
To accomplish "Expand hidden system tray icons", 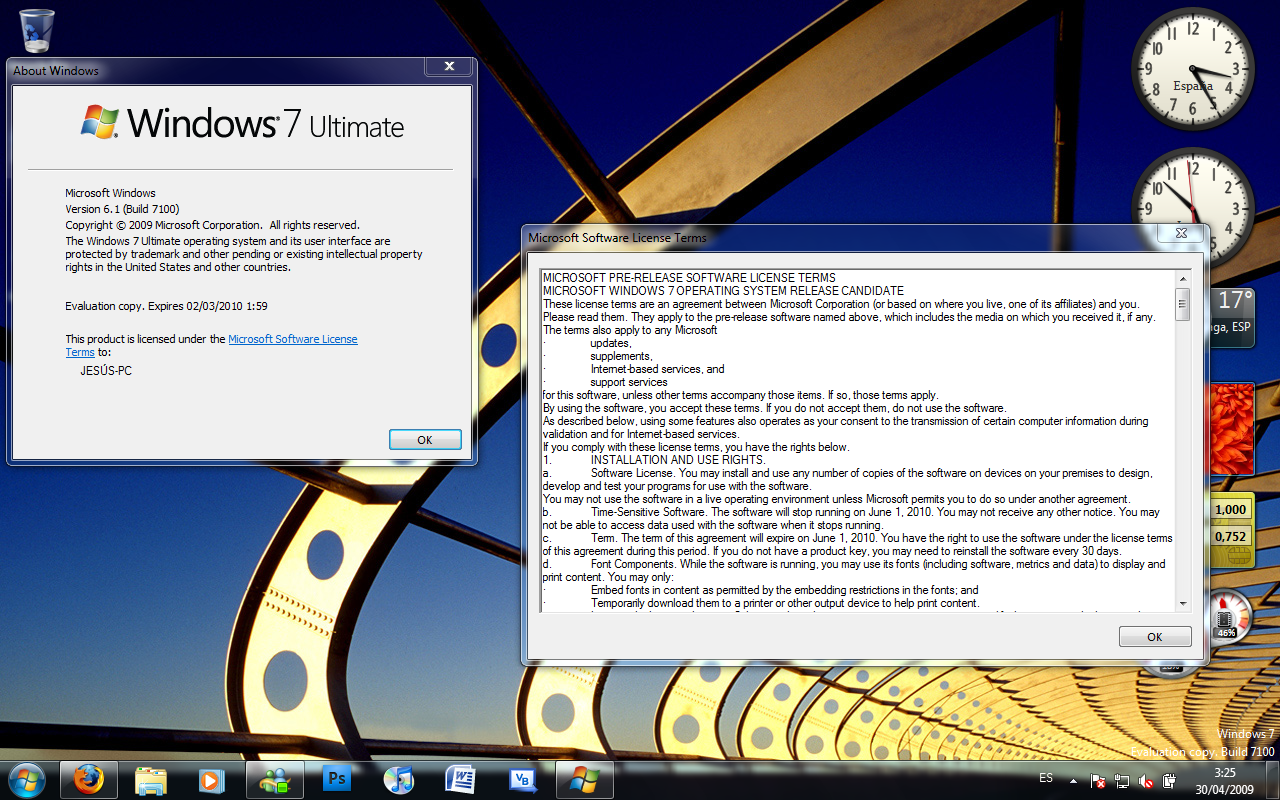I will [1073, 781].
